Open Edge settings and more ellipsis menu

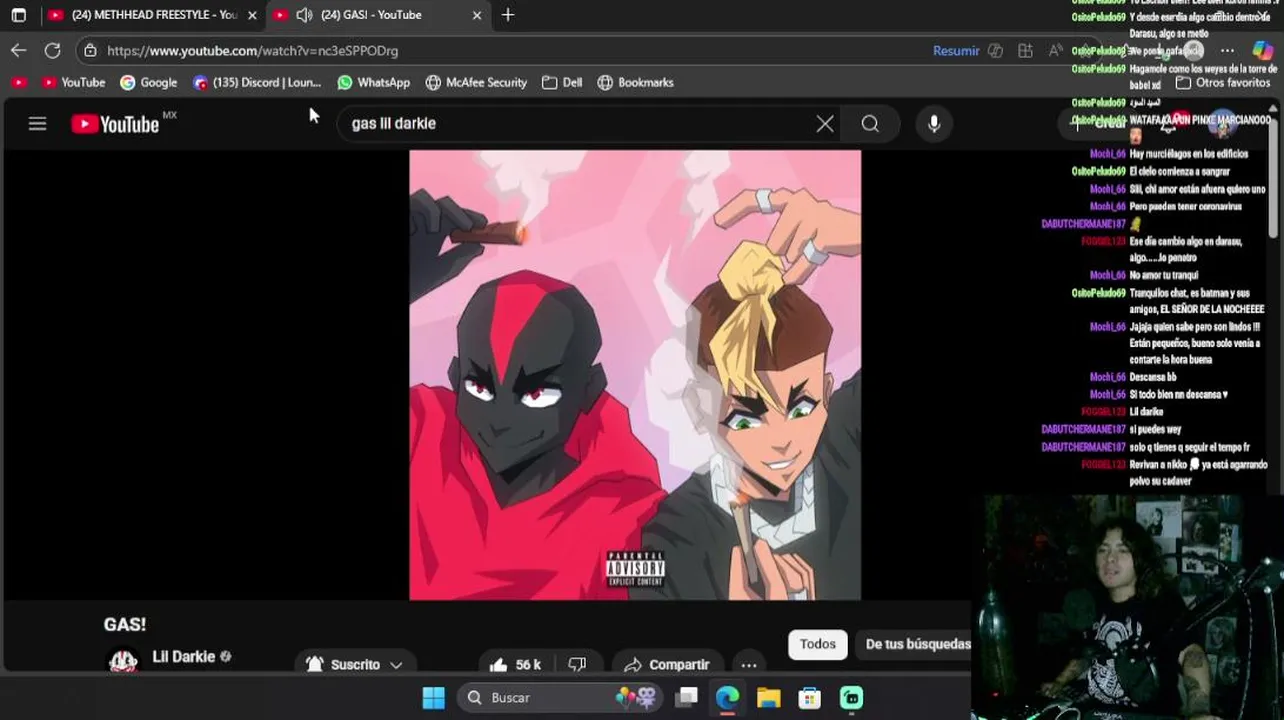pos(1227,50)
